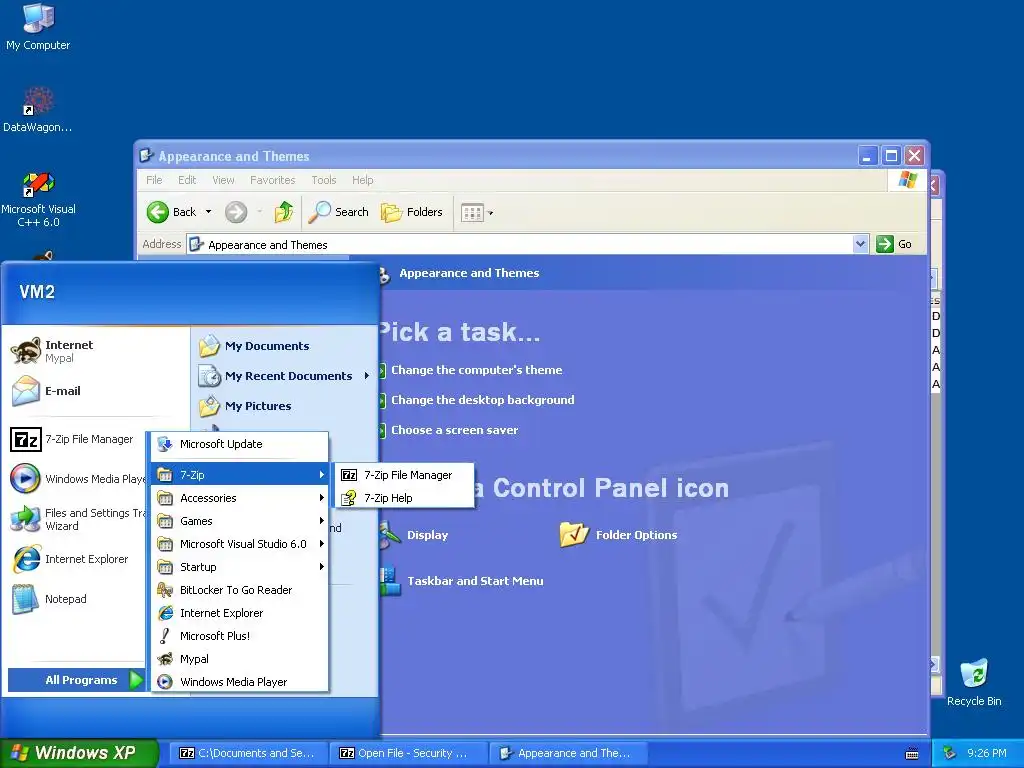
Task: Choose Change the computer's theme task
Action: pyautogui.click(x=476, y=370)
